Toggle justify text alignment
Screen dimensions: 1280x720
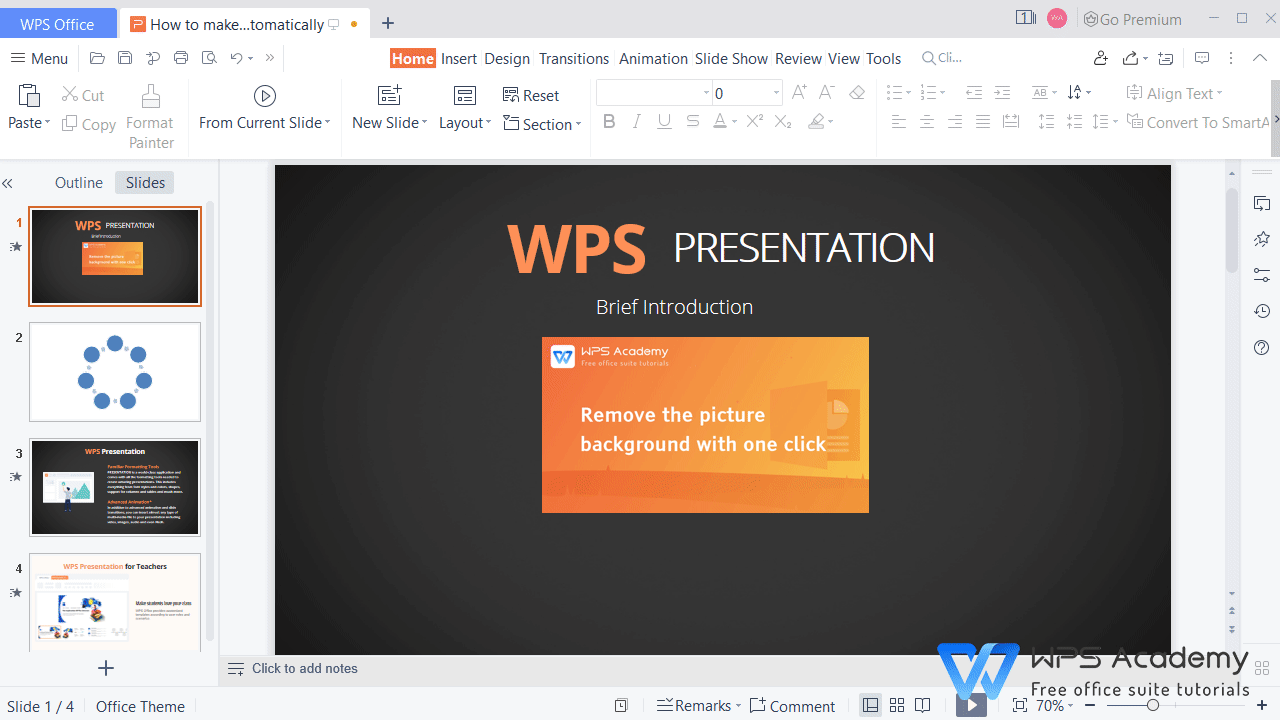click(x=983, y=122)
